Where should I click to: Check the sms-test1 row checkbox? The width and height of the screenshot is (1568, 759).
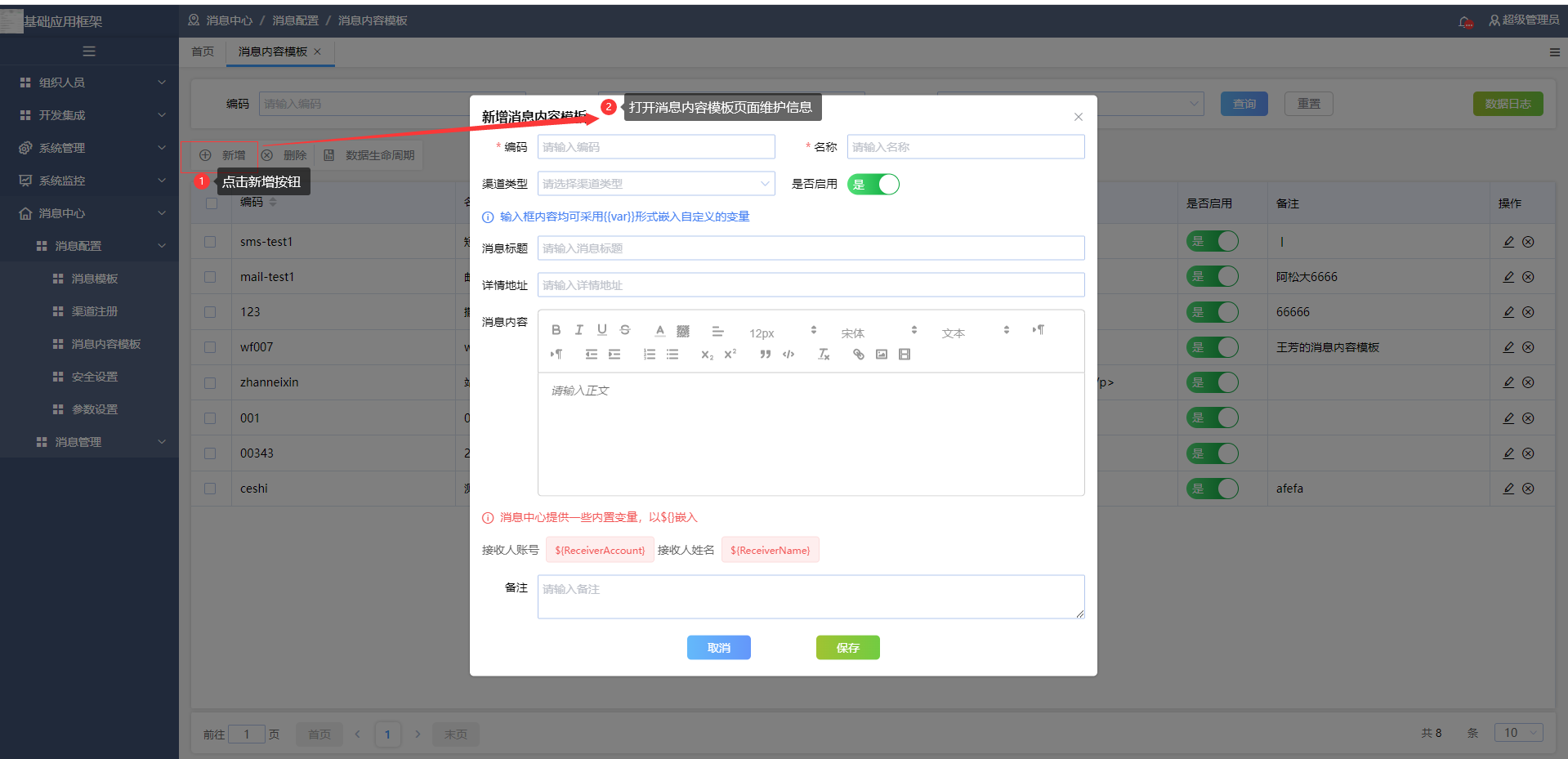click(210, 242)
